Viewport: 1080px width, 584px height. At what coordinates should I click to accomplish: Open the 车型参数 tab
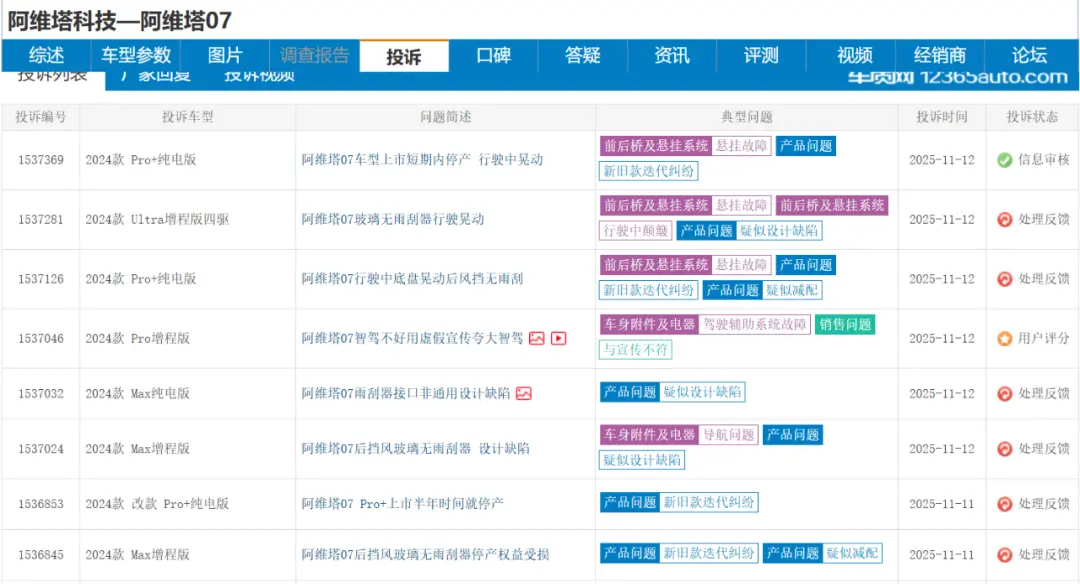point(136,56)
